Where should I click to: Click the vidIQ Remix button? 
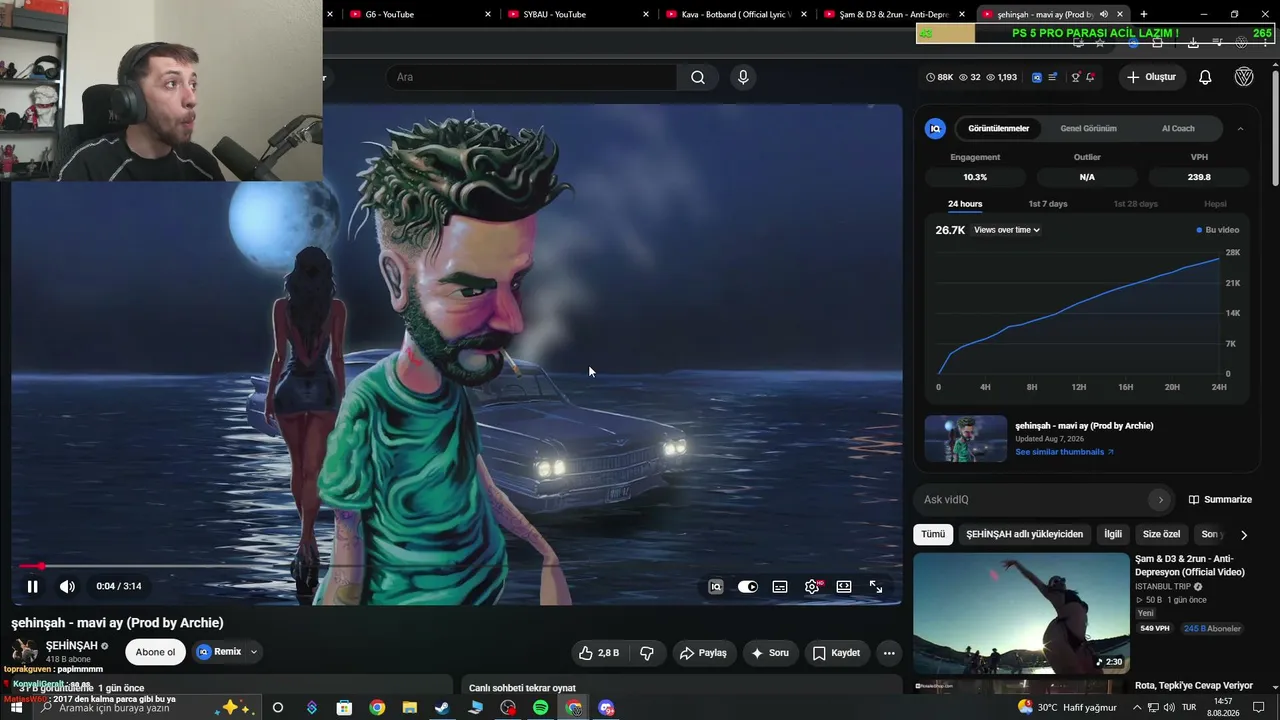tap(219, 652)
